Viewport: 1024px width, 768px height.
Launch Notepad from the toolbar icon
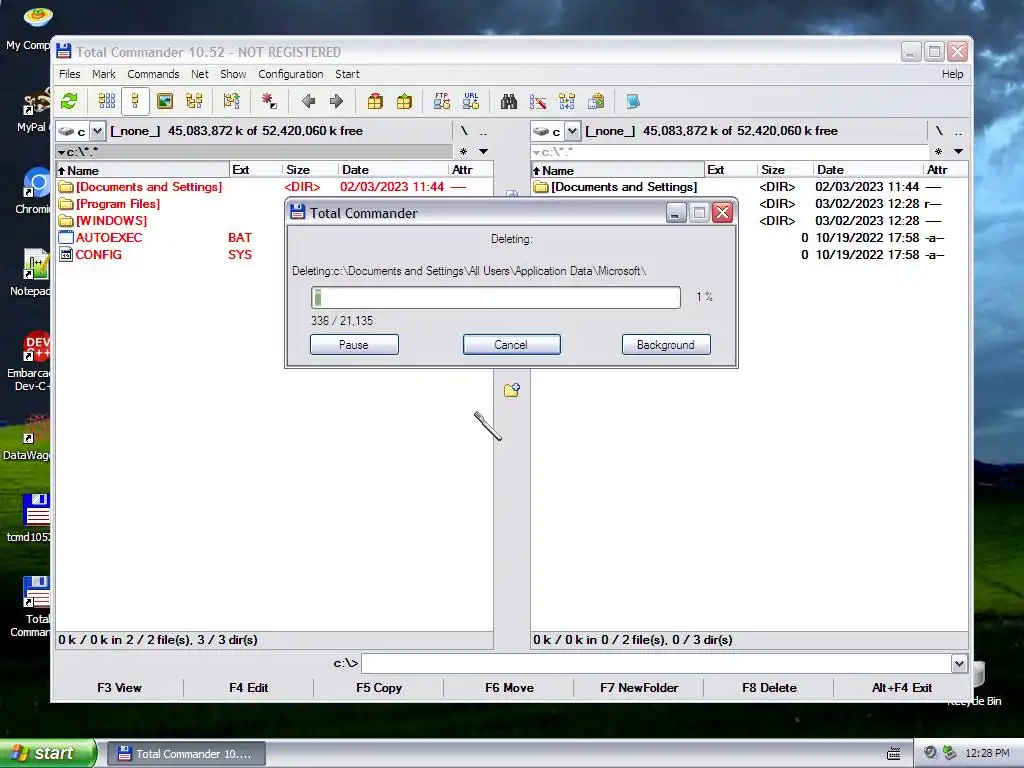tap(633, 101)
